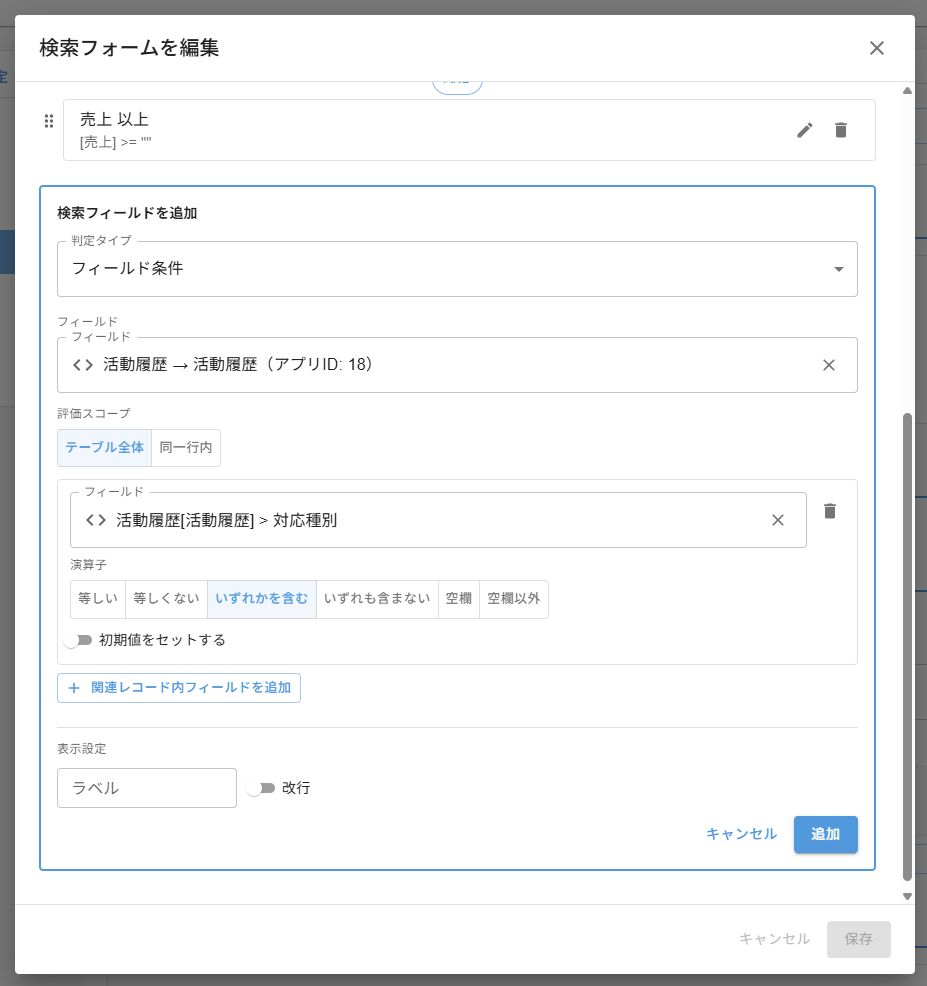Image resolution: width=927 pixels, height=986 pixels.
Task: Clear the 活動履歴 field using the X icon
Action: (828, 365)
